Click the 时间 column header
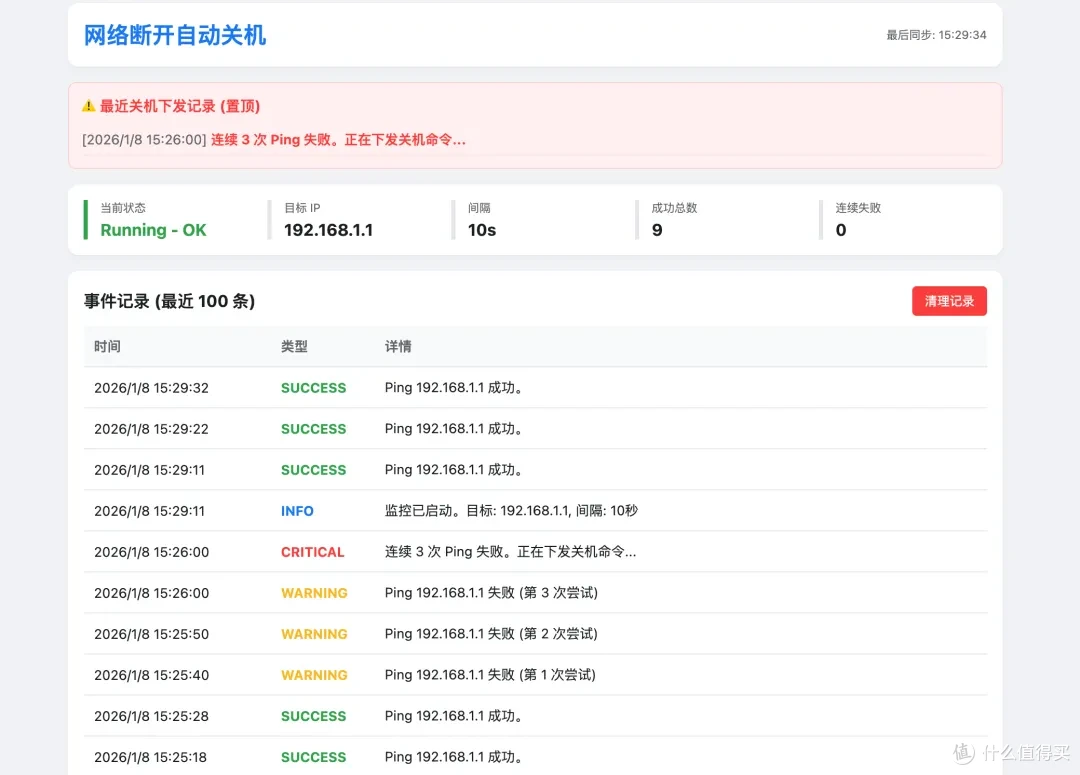The height and width of the screenshot is (775, 1080). click(107, 347)
